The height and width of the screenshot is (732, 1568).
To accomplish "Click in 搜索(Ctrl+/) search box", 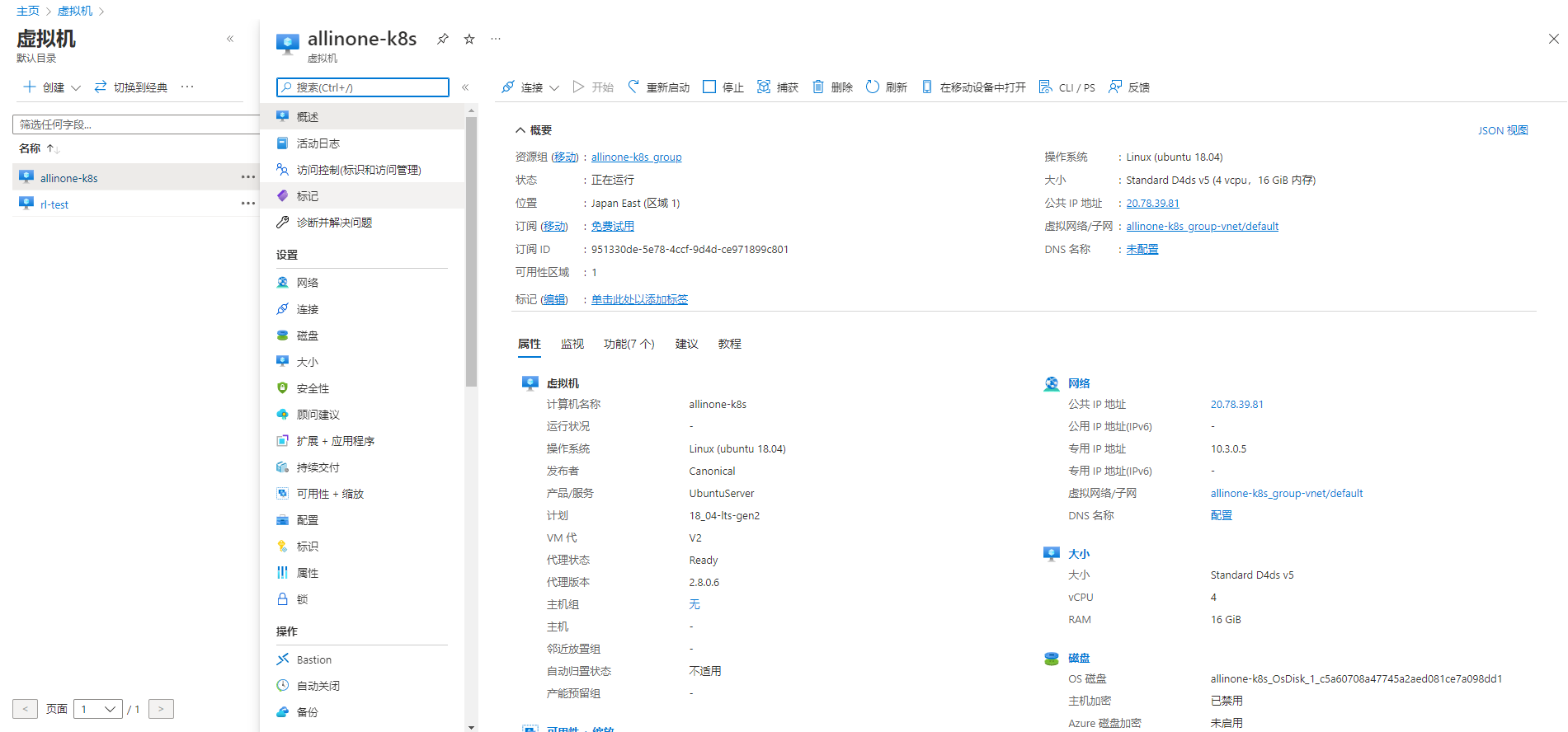I will click(363, 87).
